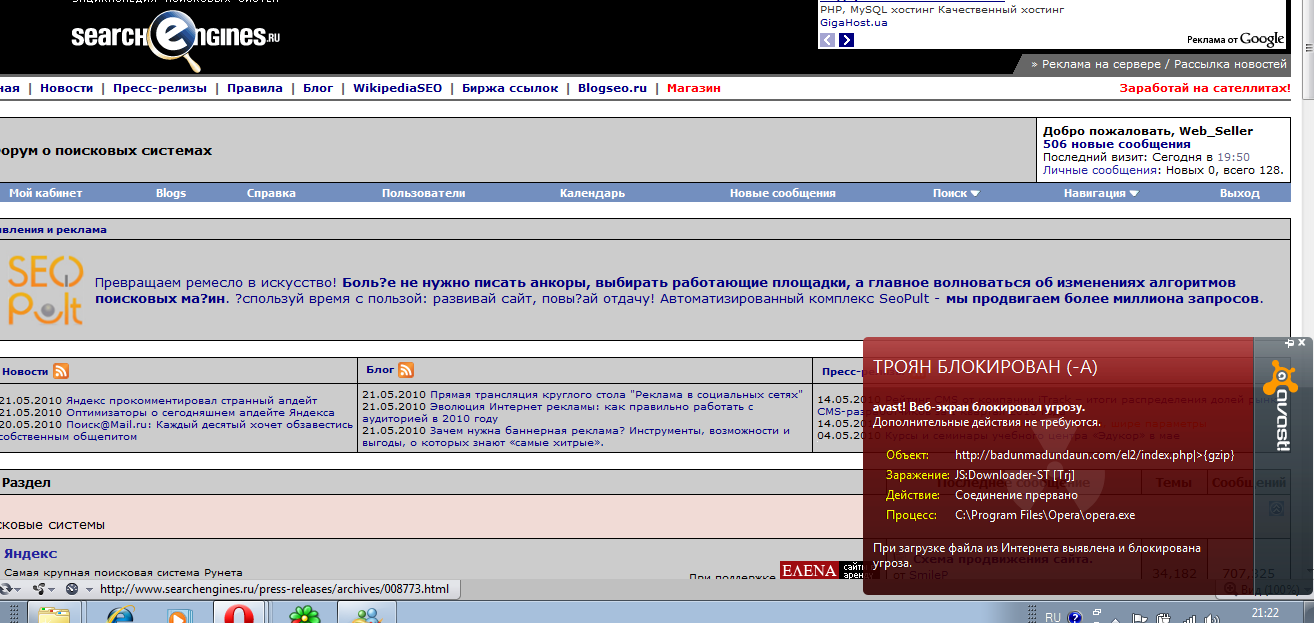The height and width of the screenshot is (623, 1314).
Task: Open Windows Explorer folder in taskbar
Action: [53, 615]
